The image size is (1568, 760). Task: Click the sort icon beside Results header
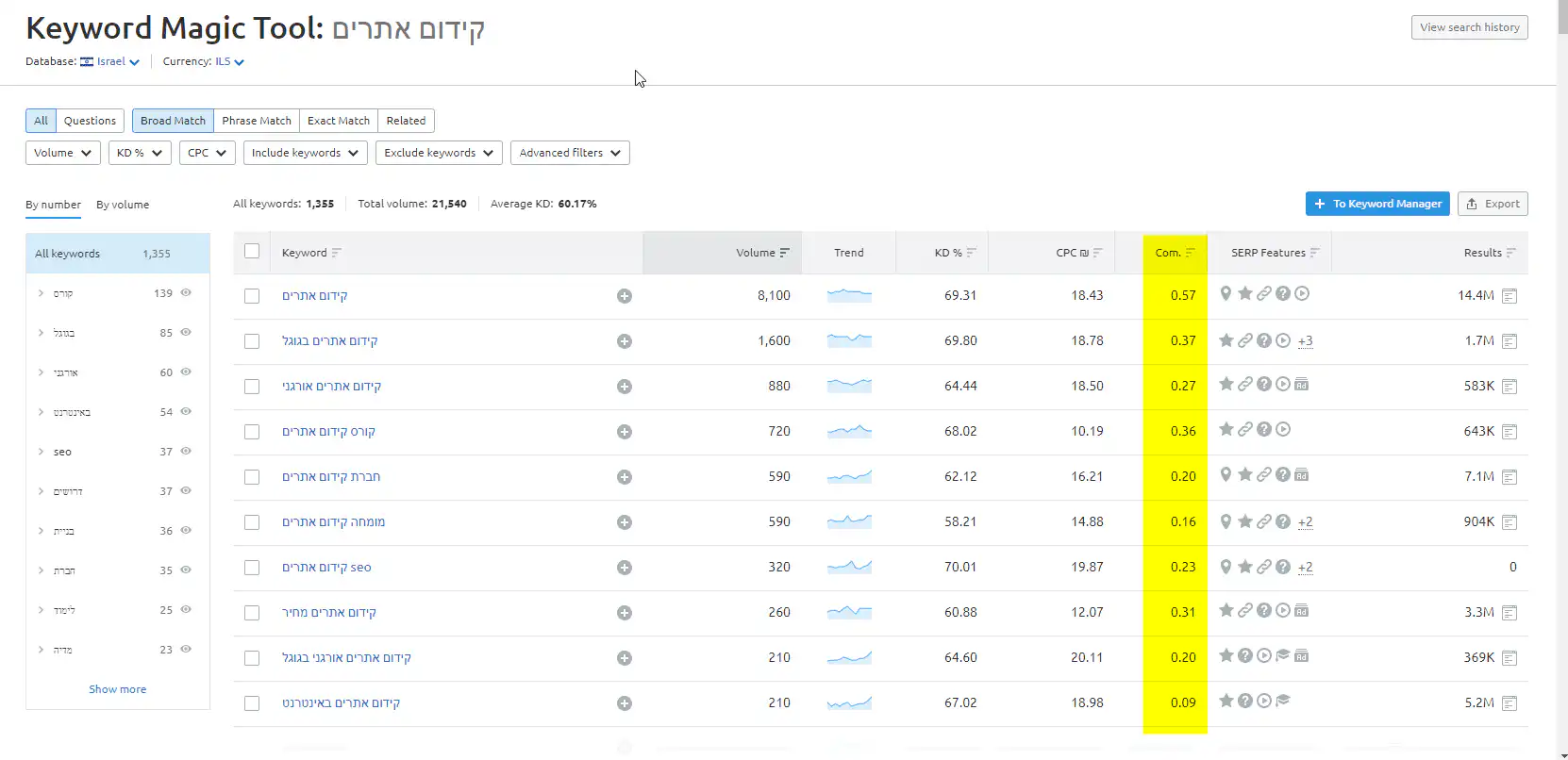[1510, 253]
